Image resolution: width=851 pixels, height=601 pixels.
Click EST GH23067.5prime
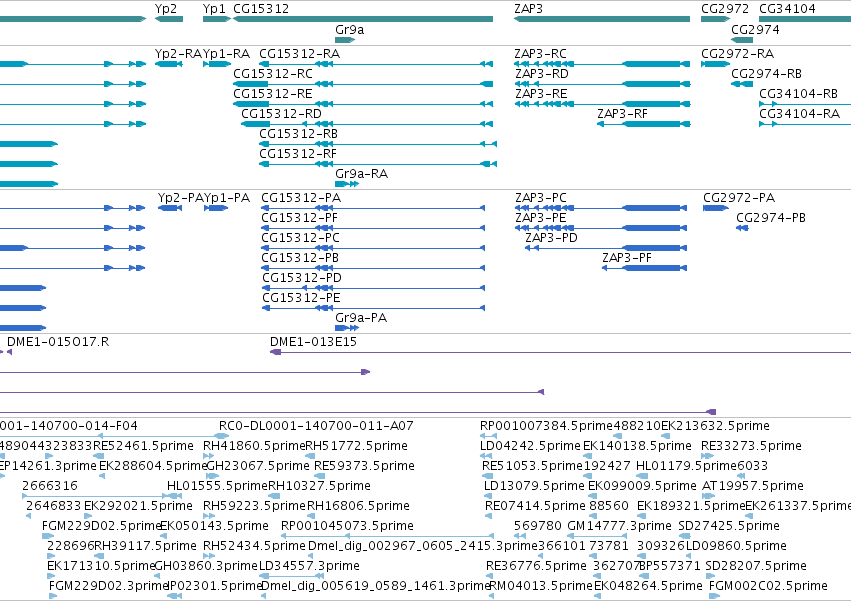258,466
